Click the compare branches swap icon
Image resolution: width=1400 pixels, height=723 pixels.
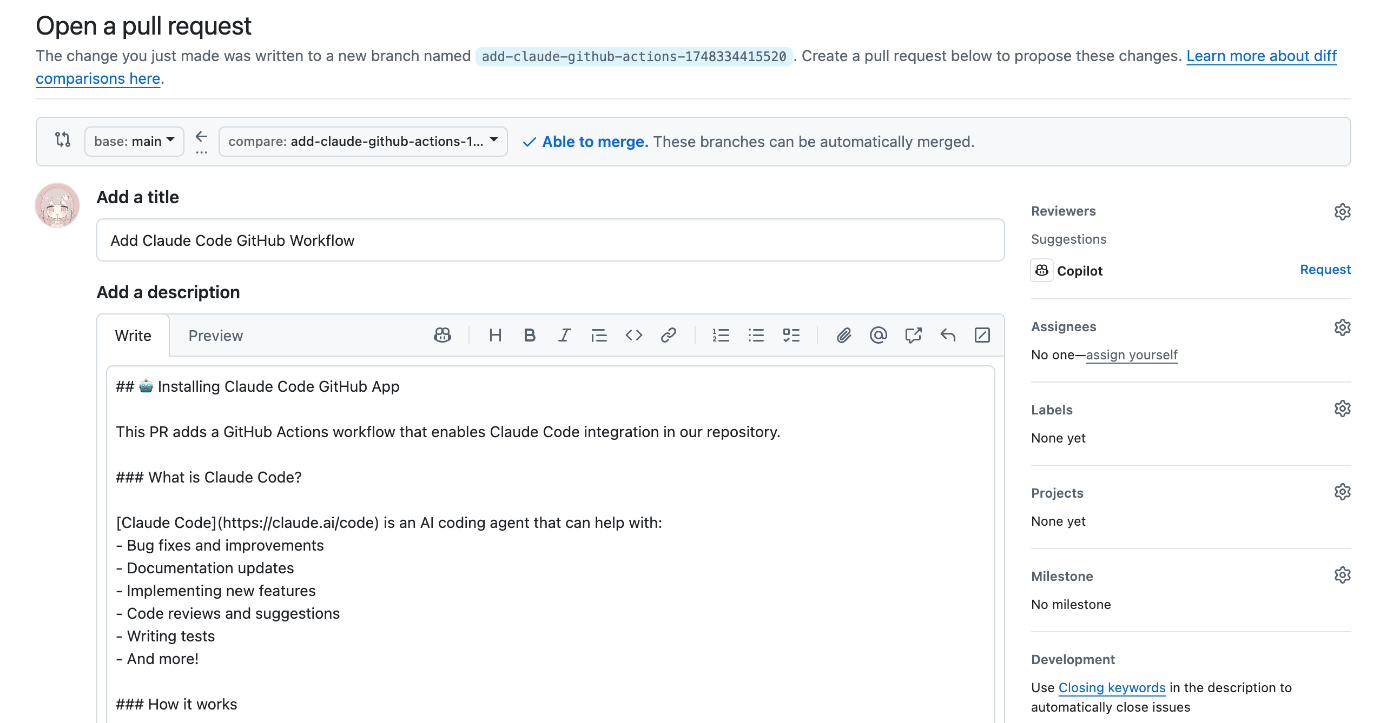pos(63,140)
